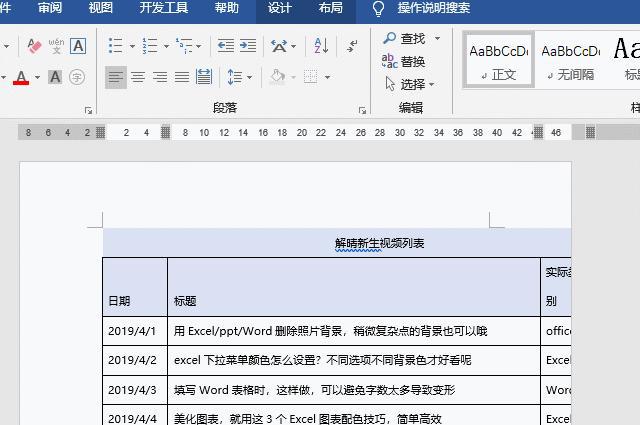Image resolution: width=640 pixels, height=425 pixels.
Task: Open the 视图 tab
Action: coord(100,8)
